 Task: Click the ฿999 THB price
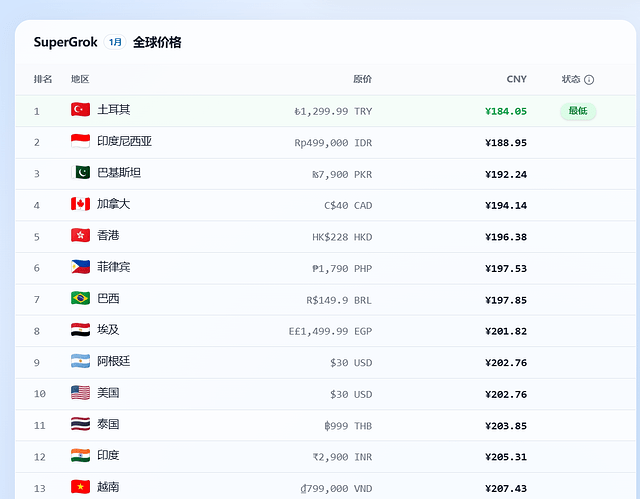pyautogui.click(x=348, y=426)
